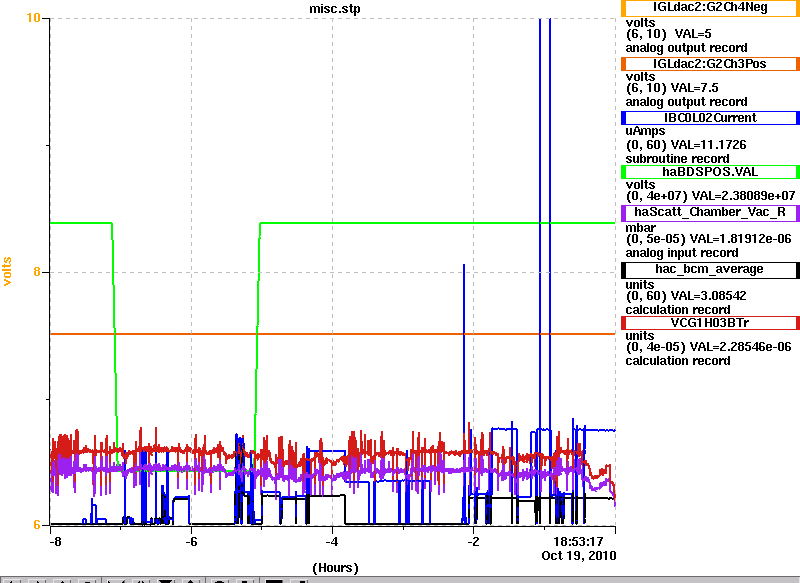
Task: Select the VCG1H03BTr legend button
Action: tap(710, 323)
